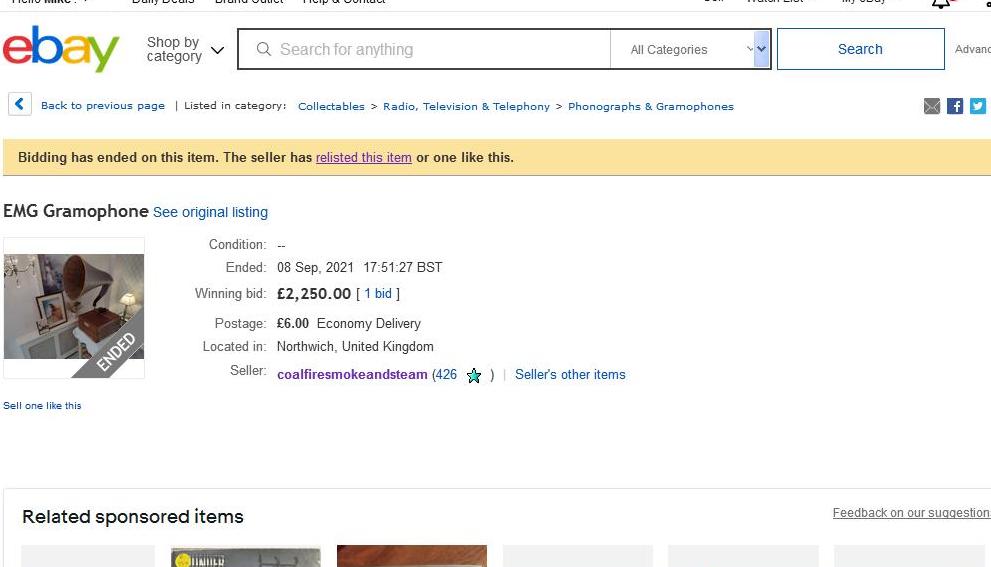Share listing via email icon
Screen dimensions: 991x567
(932, 106)
